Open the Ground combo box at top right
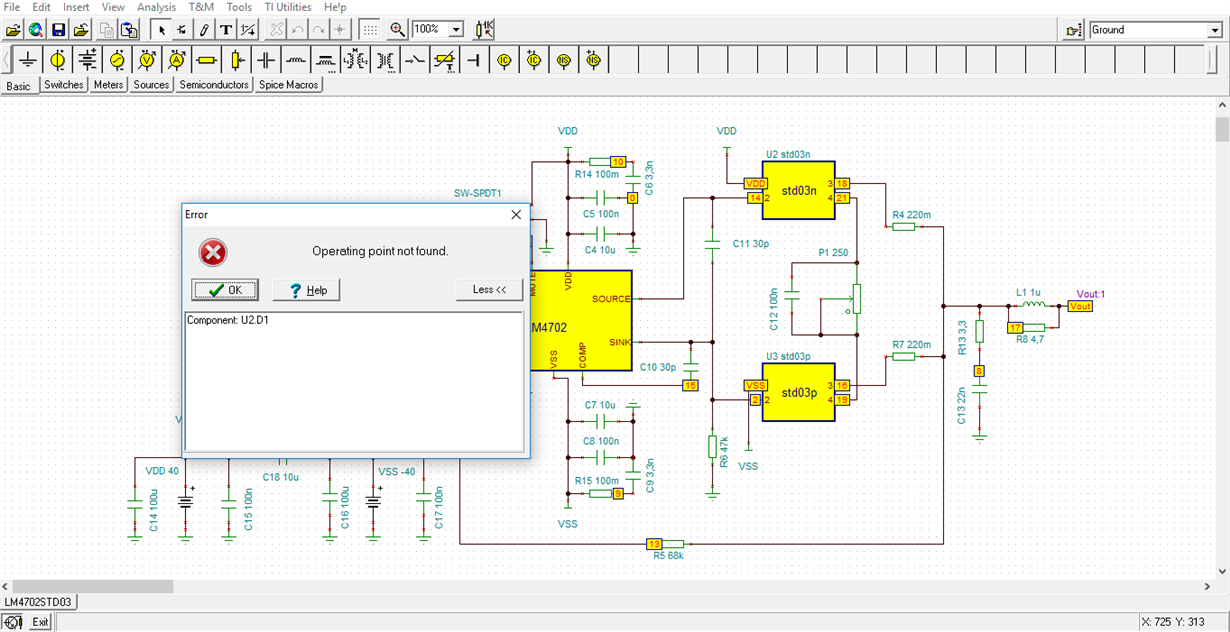1230x632 pixels. click(1156, 30)
